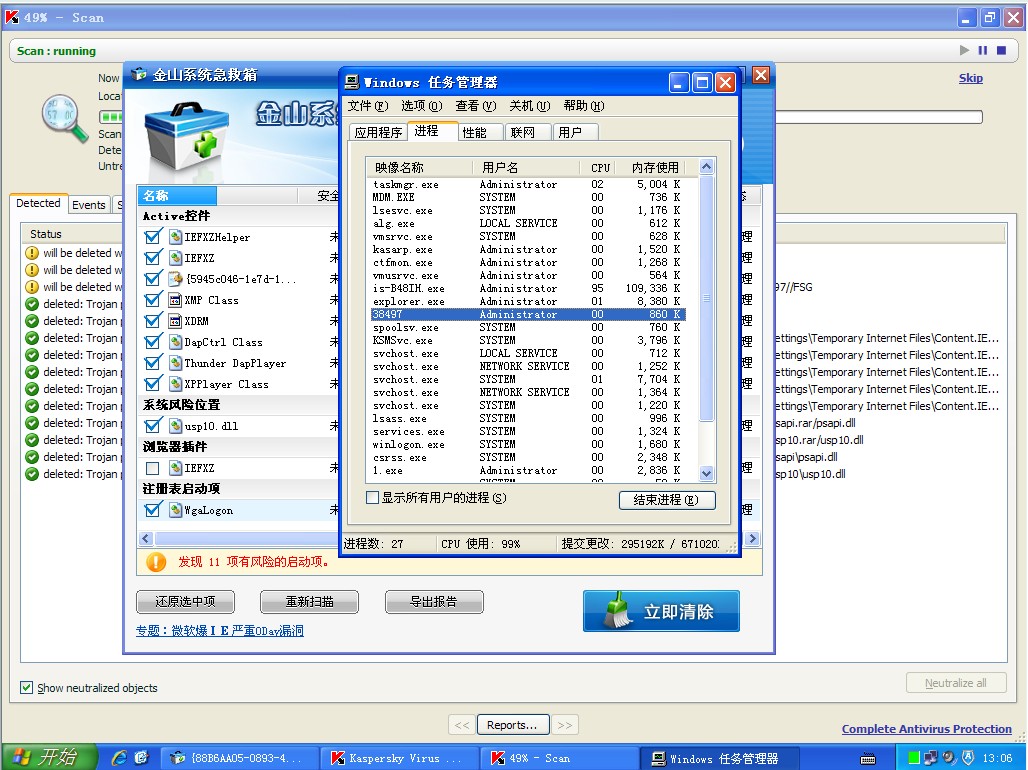Screen dimensions: 1028x770
Task: Toggle the XPPlayer Class checkbox
Action: point(152,384)
